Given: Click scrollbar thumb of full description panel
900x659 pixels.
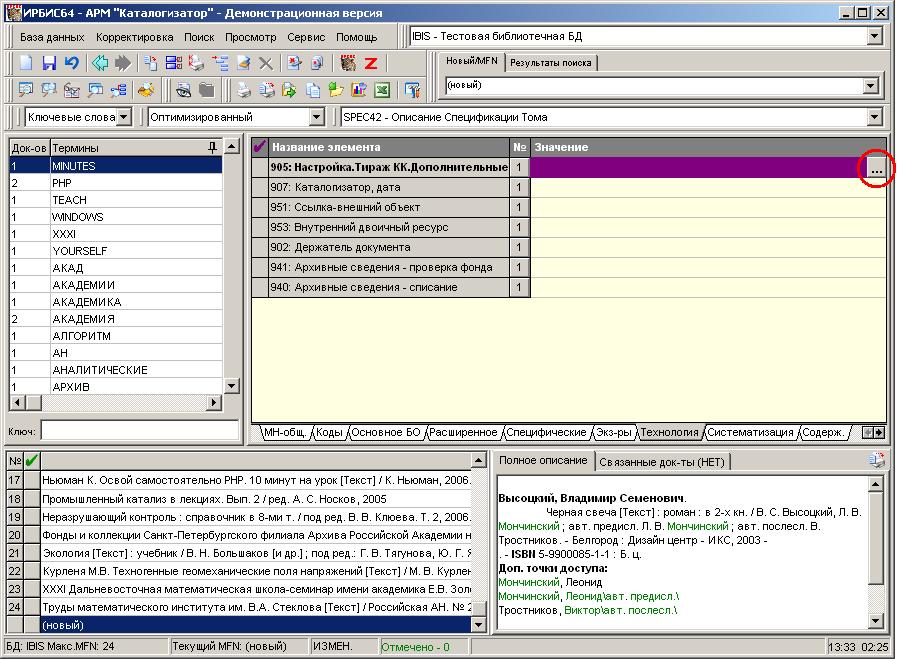Looking at the screenshot, I should (876, 537).
